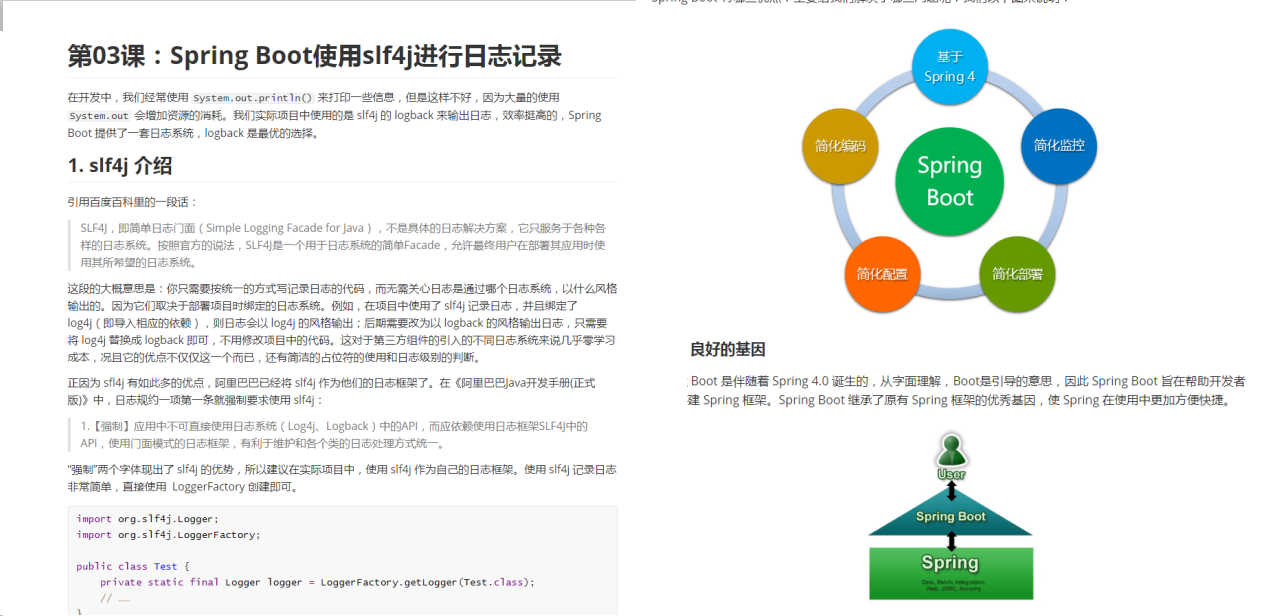This screenshot has height=616, width=1271.
Task: Click the Spring Boot pyramid triangle graphic
Action: point(950,516)
